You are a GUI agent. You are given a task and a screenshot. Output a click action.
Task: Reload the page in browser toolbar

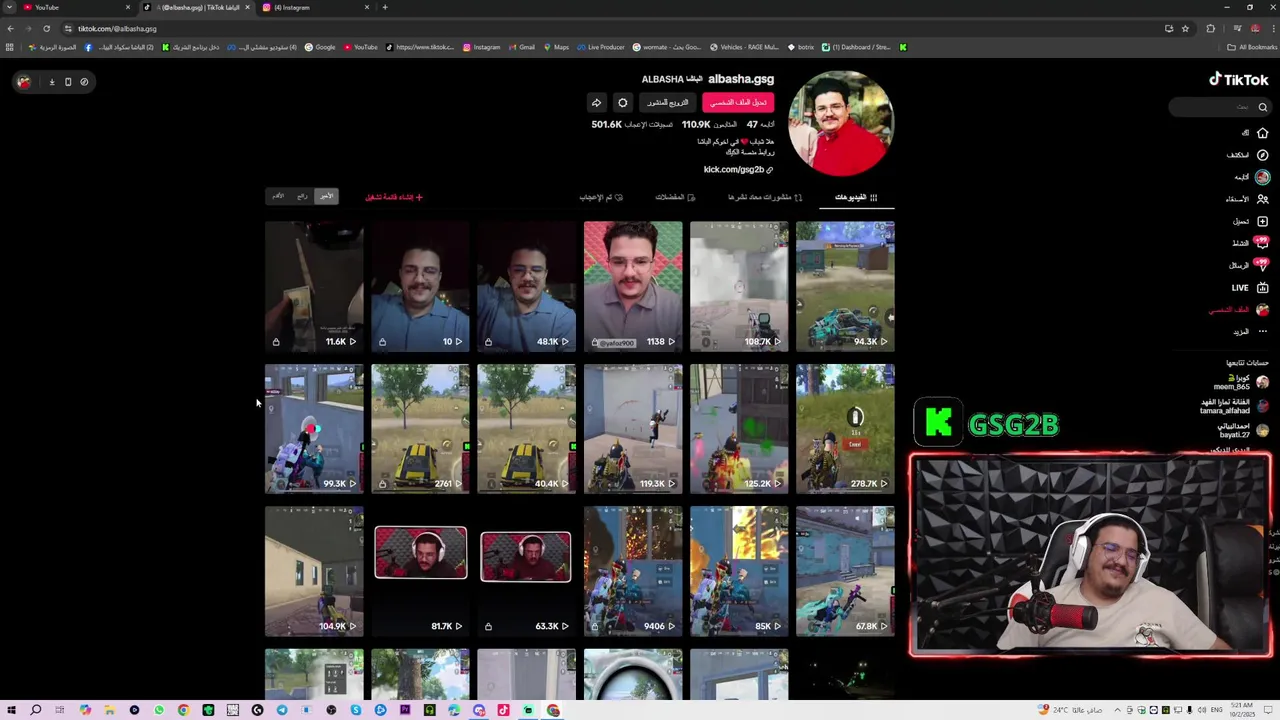46,28
